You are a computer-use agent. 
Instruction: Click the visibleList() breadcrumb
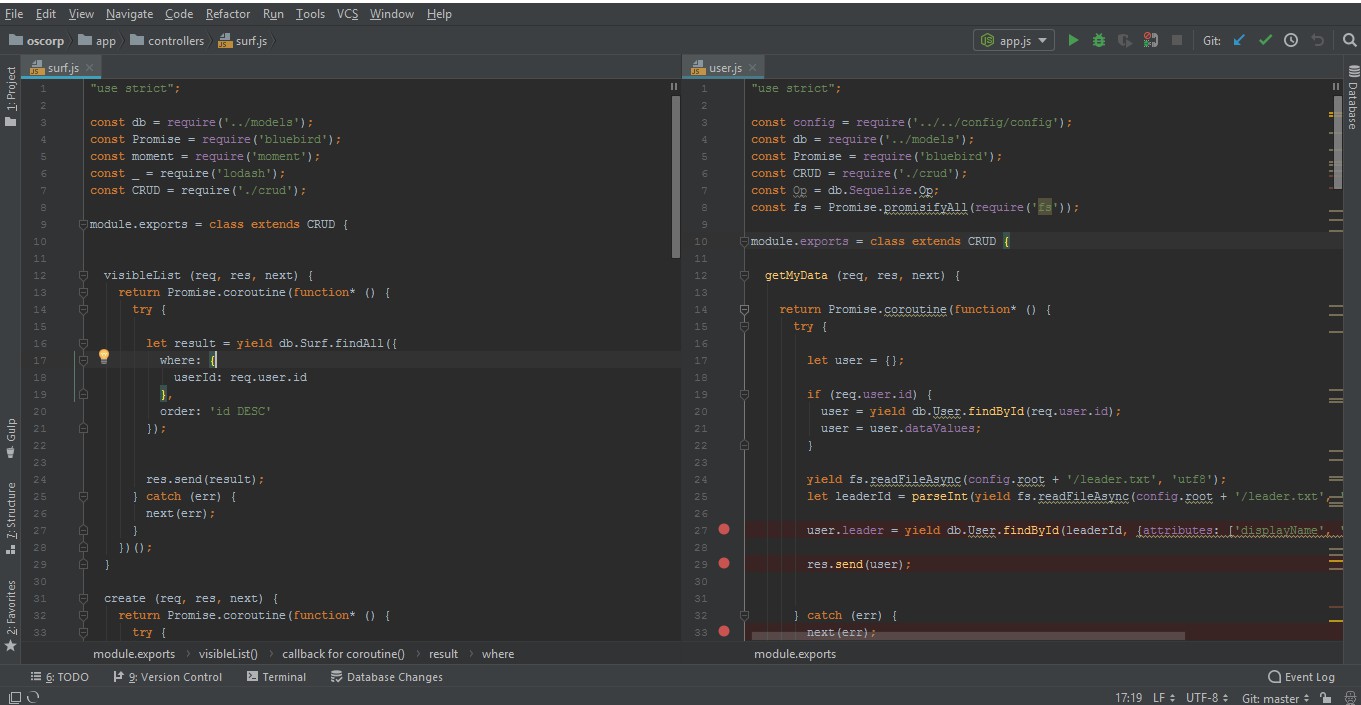228,654
